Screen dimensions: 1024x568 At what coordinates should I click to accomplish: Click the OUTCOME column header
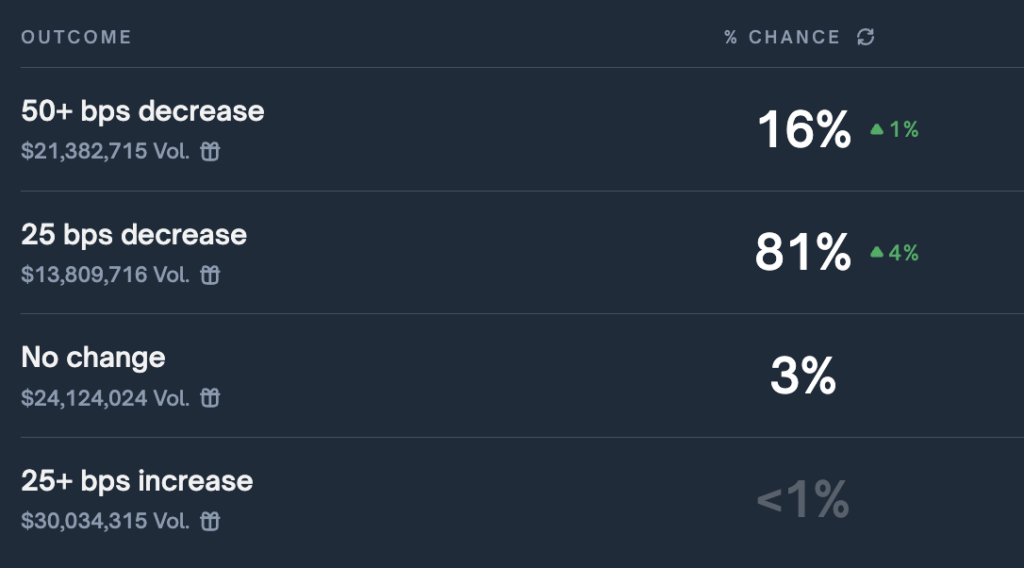point(76,37)
